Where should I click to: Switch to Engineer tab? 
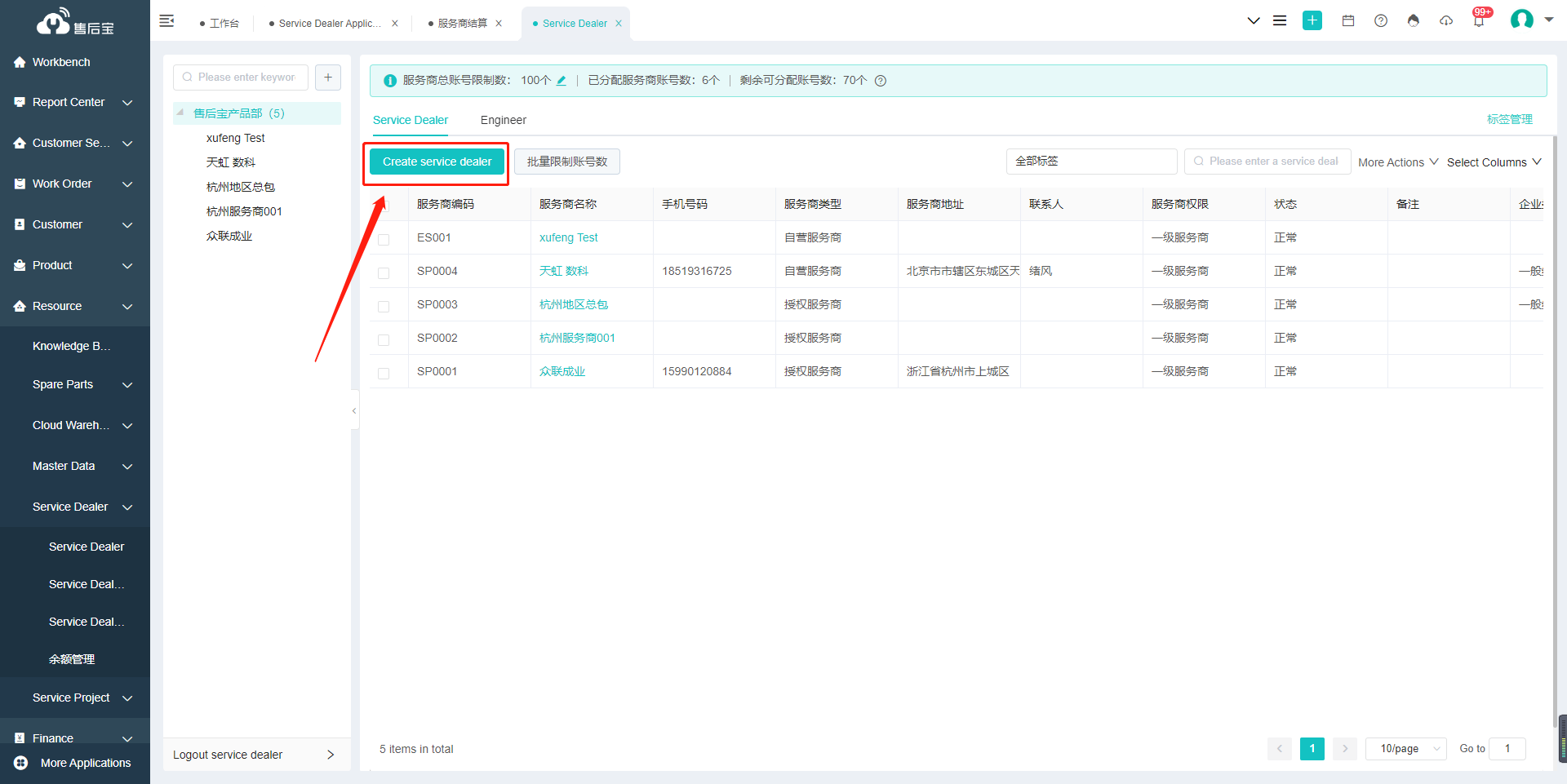(504, 120)
